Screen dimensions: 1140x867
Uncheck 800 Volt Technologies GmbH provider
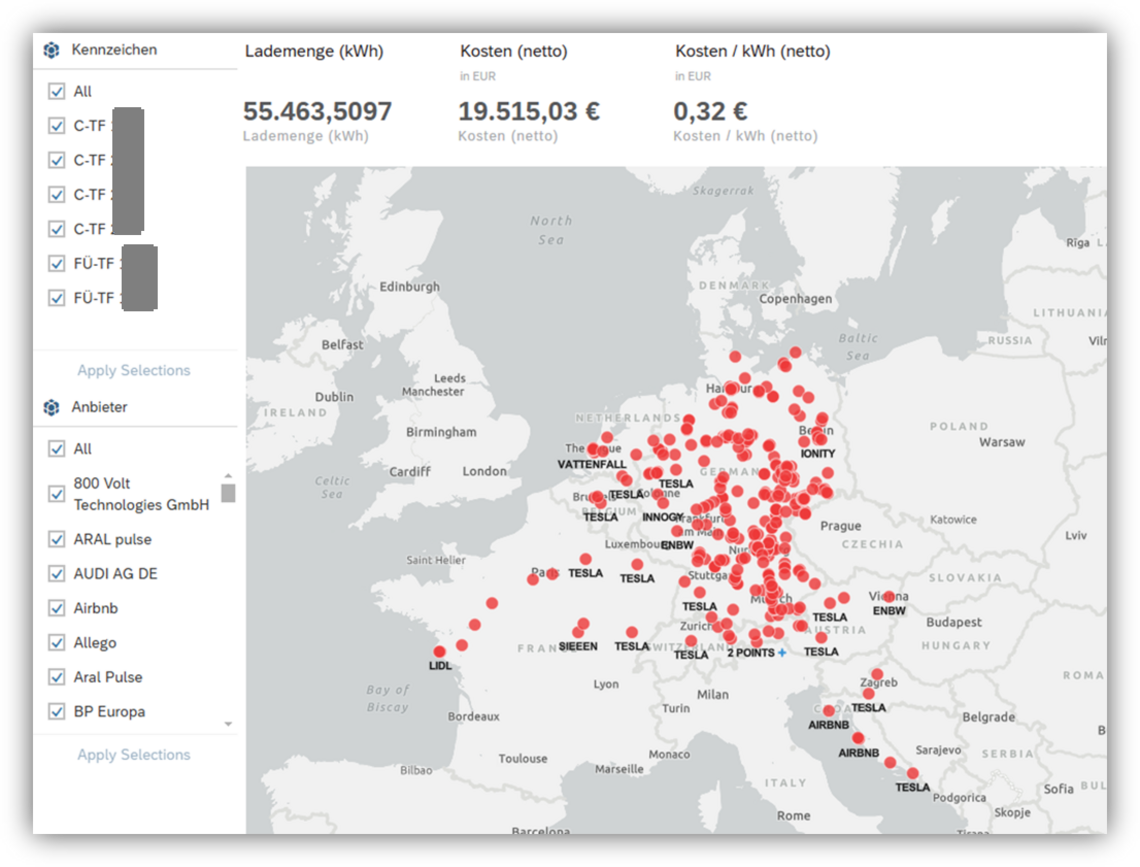pos(56,493)
